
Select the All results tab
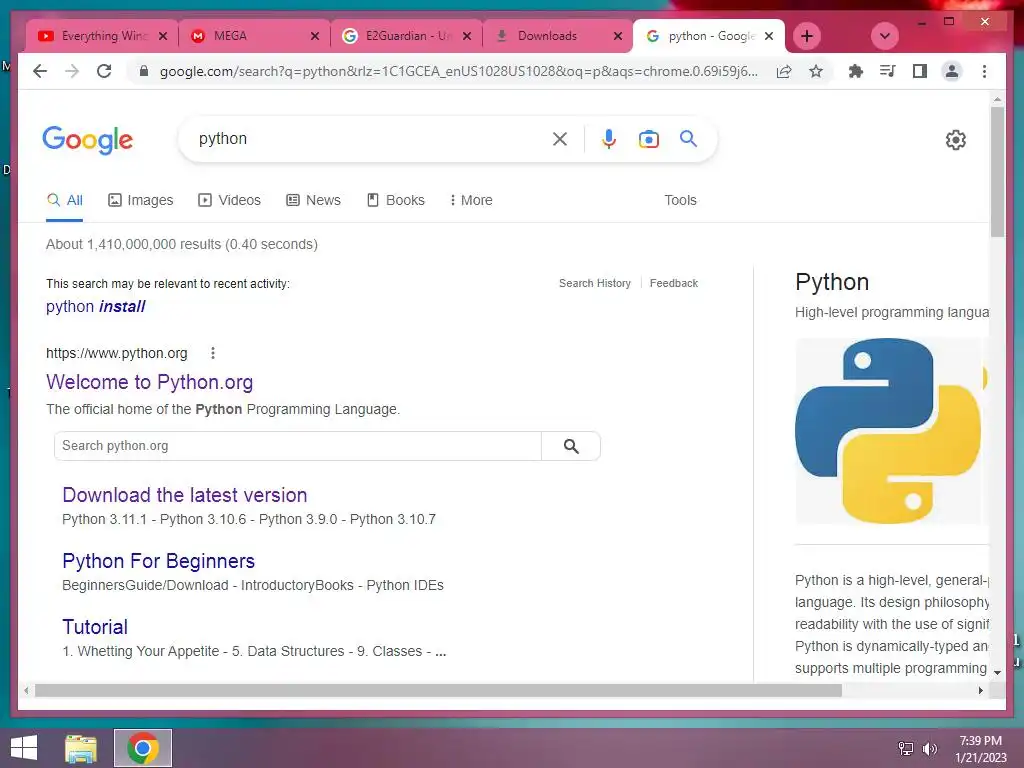[65, 200]
